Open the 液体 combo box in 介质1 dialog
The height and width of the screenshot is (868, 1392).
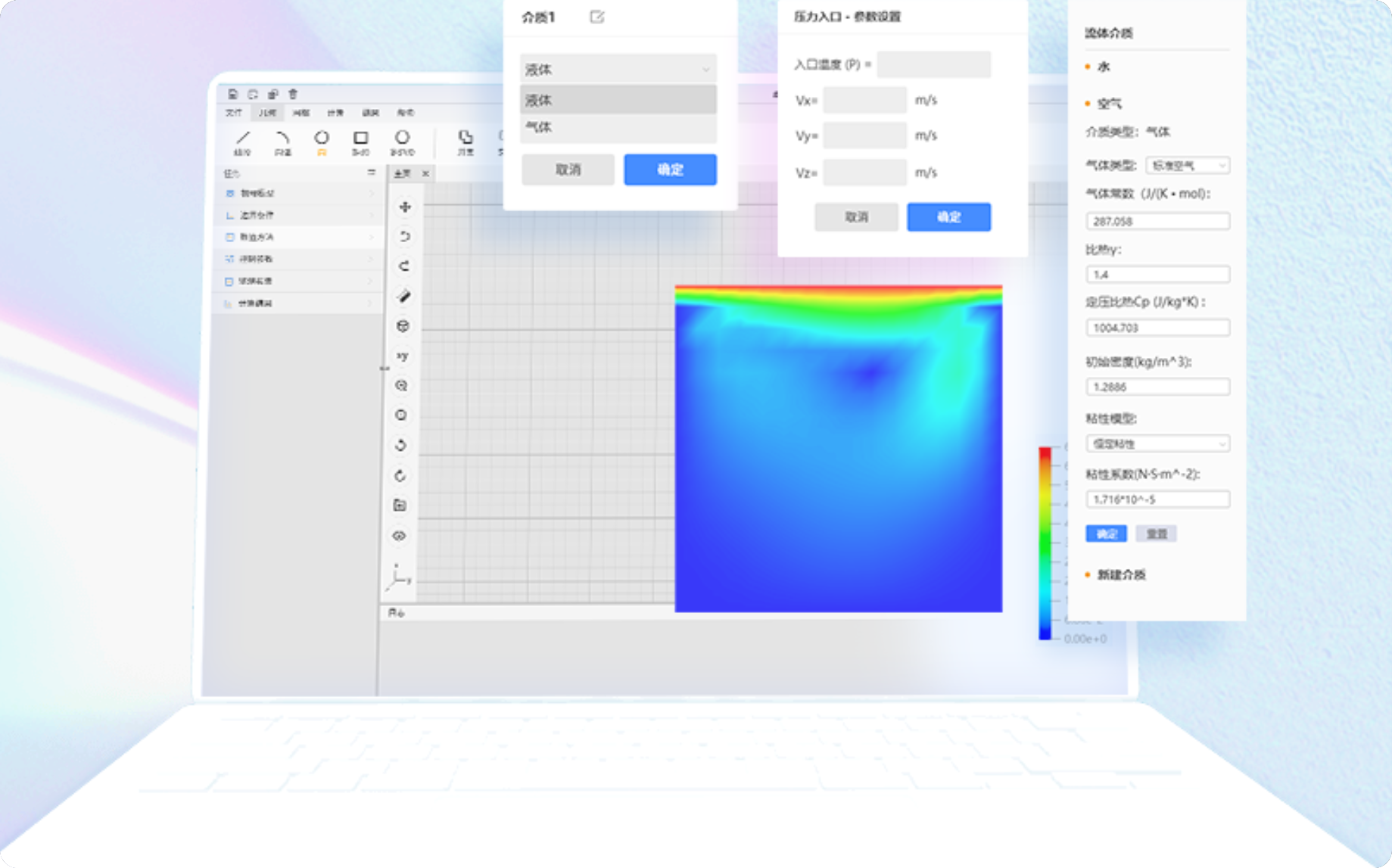[x=618, y=69]
